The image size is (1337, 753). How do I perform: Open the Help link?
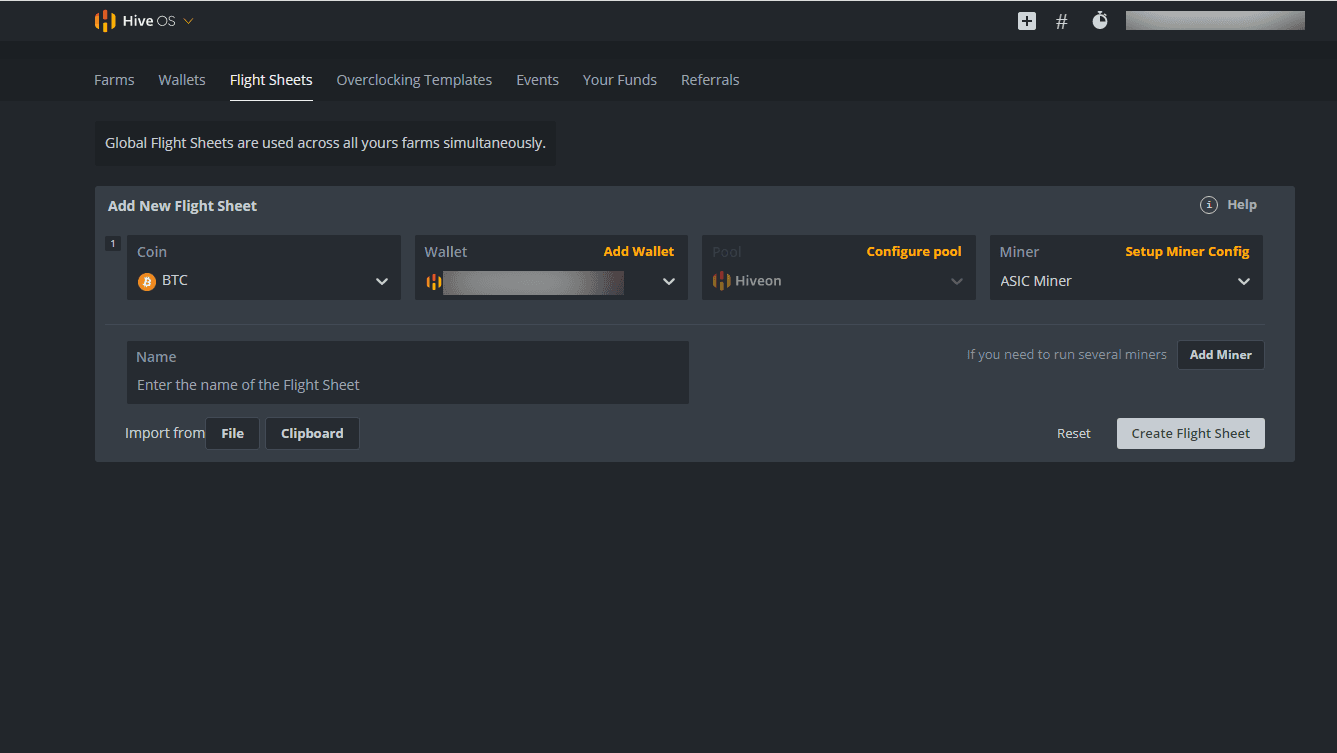[x=1242, y=205]
